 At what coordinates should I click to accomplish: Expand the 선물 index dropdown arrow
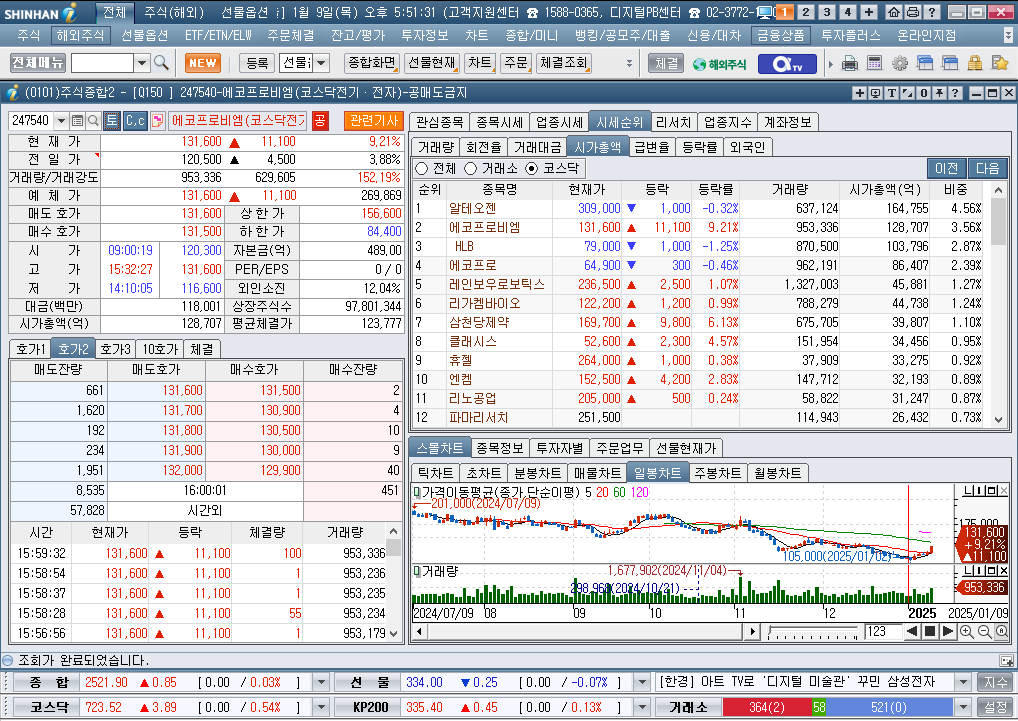(x=642, y=682)
